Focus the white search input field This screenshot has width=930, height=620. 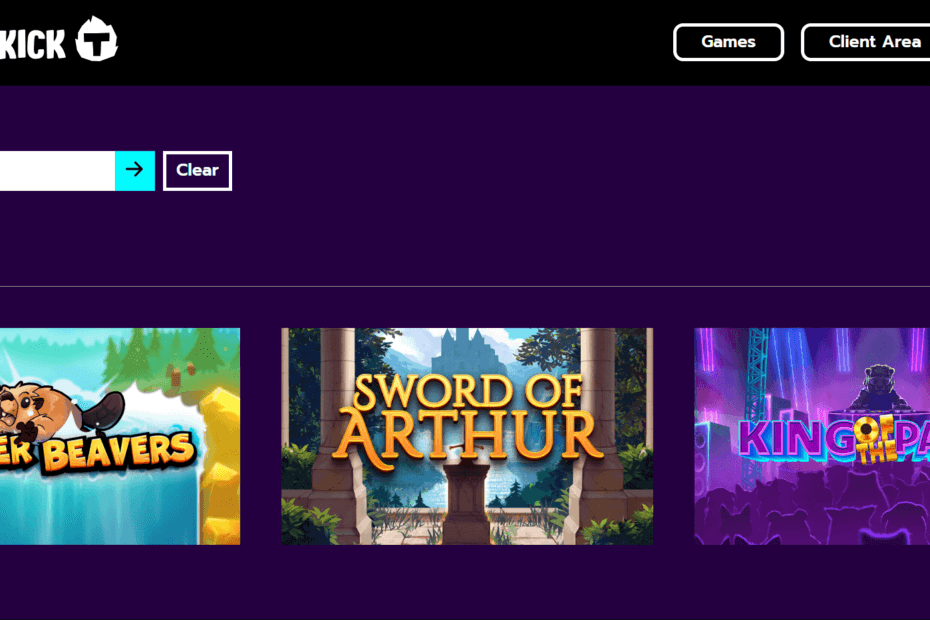[58, 171]
